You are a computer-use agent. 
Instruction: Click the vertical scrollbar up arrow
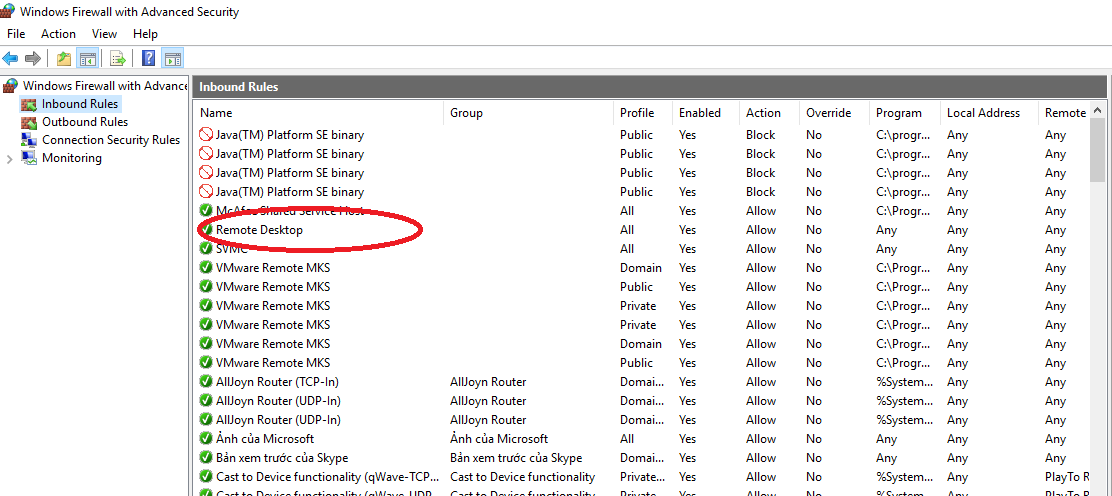point(1098,111)
